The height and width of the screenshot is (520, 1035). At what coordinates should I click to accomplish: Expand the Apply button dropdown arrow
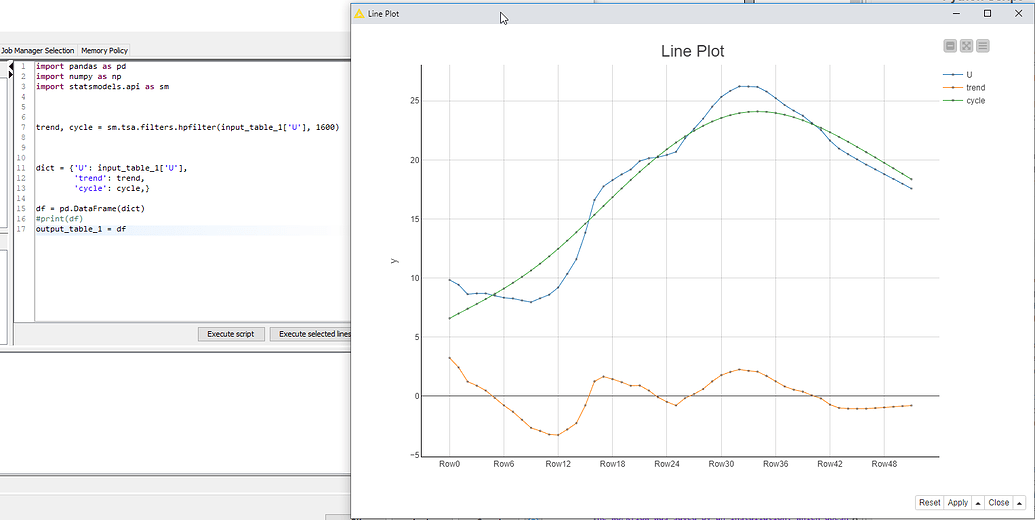pyautogui.click(x=978, y=503)
